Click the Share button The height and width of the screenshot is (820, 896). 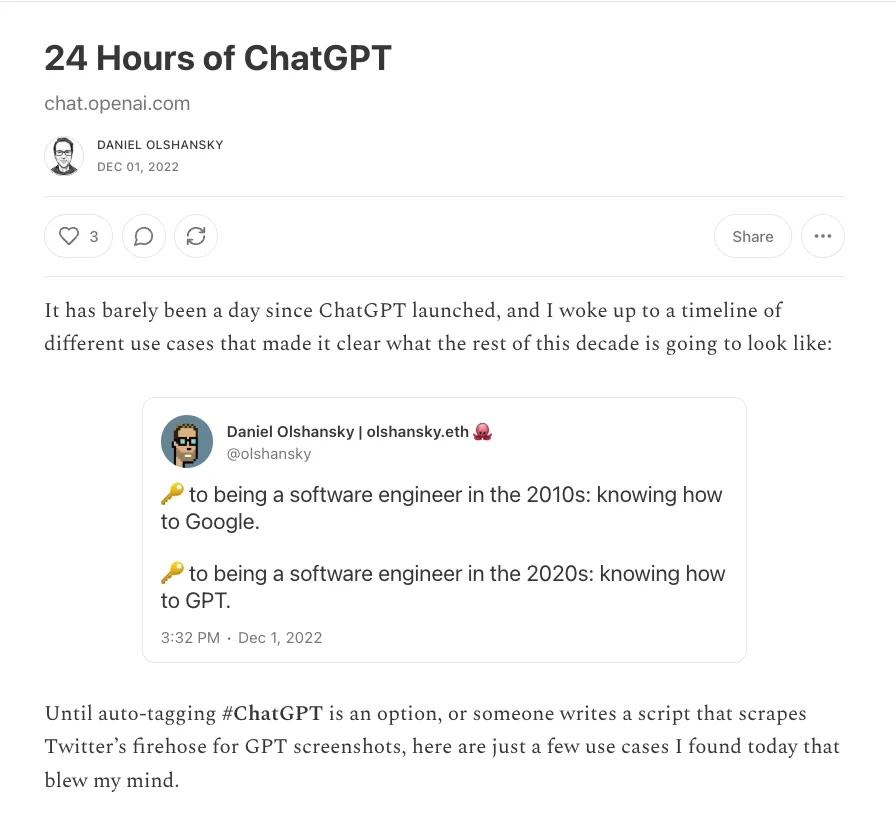pyautogui.click(x=752, y=236)
